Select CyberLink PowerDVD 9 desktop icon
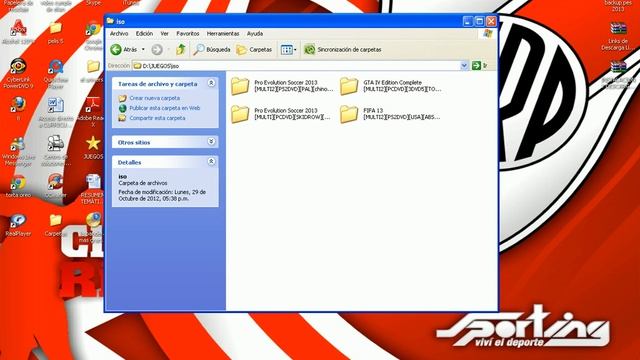640x360 pixels. pos(18,73)
